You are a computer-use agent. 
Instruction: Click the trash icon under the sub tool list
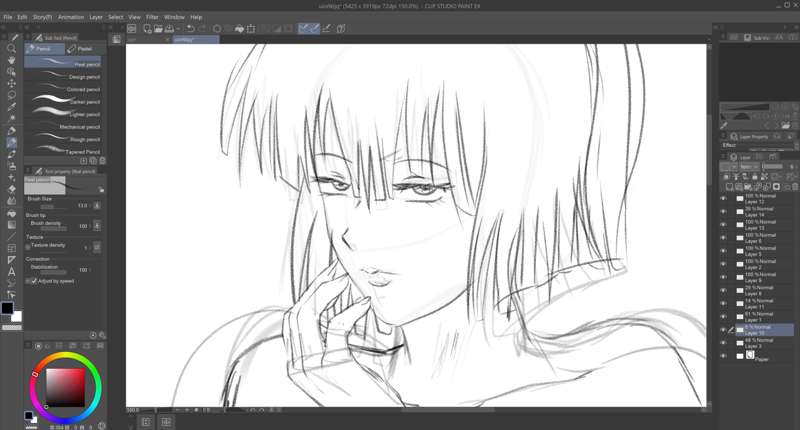tap(102, 161)
